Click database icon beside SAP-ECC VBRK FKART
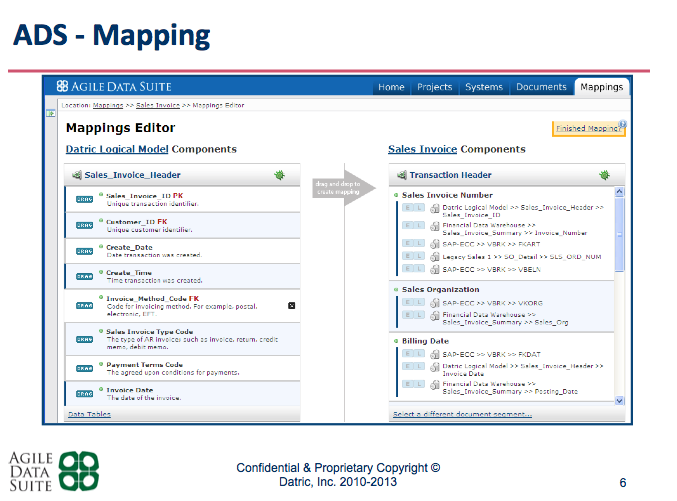Image resolution: width=677 pixels, height=501 pixels. 435,244
